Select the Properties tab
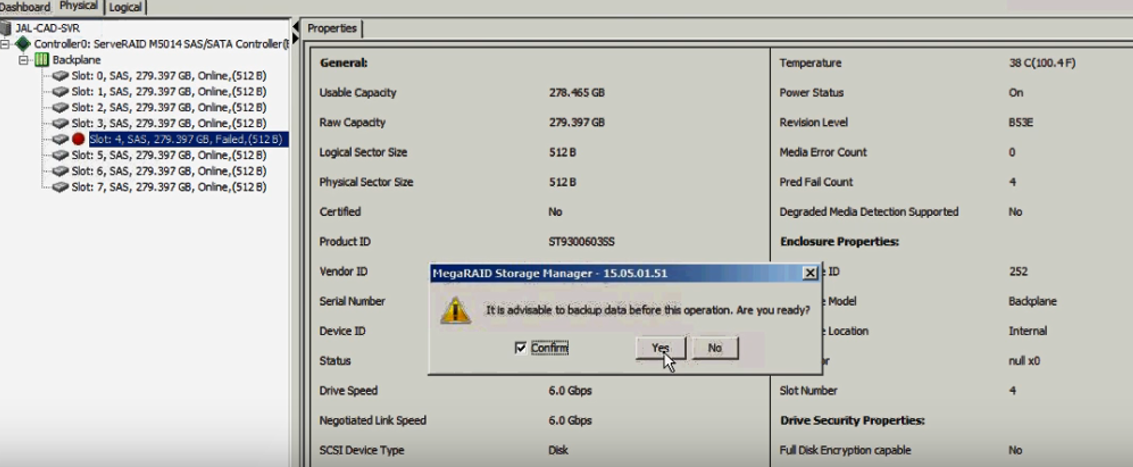The height and width of the screenshot is (467, 1133). [332, 28]
